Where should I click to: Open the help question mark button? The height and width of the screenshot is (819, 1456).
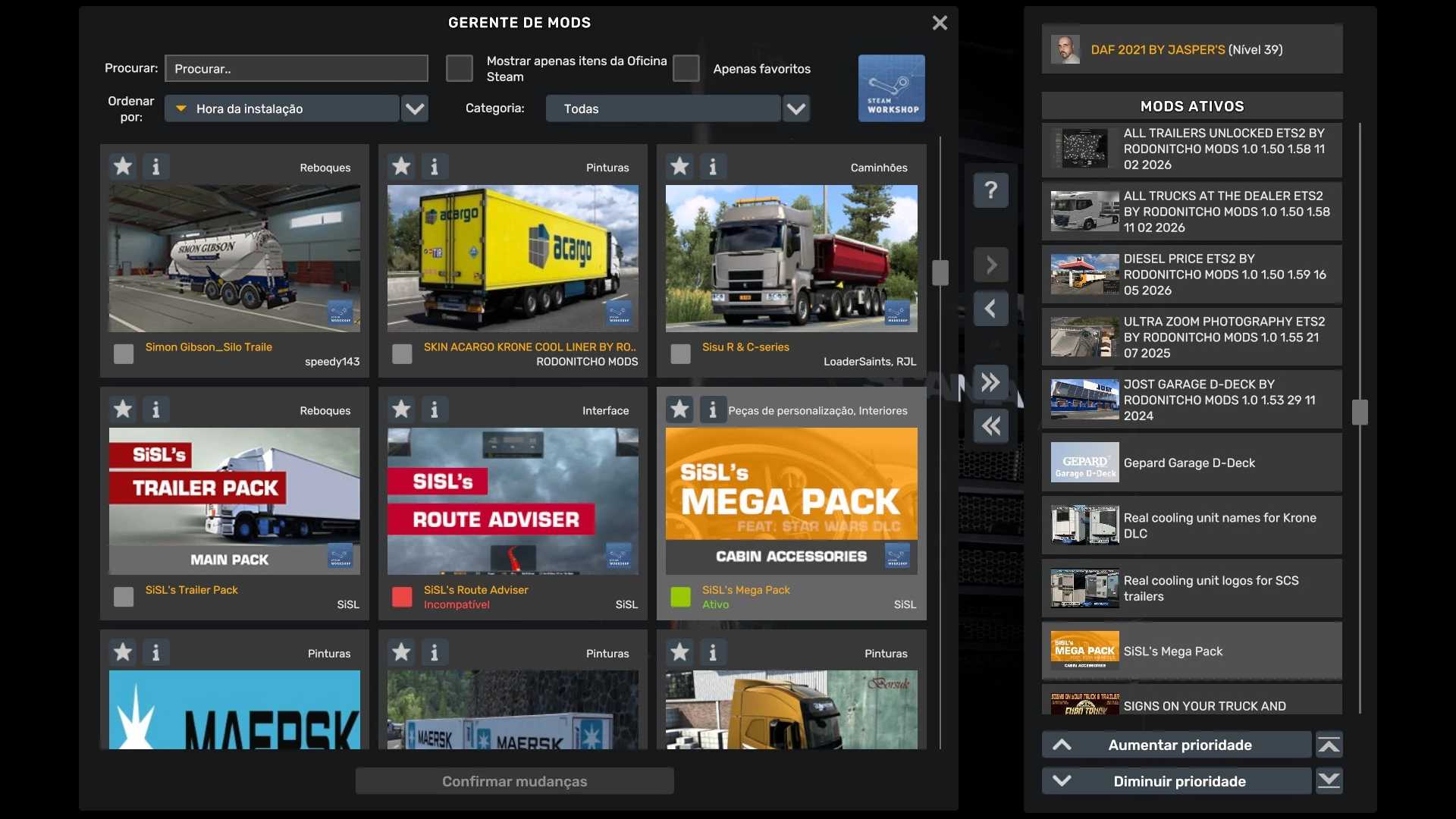[x=991, y=190]
